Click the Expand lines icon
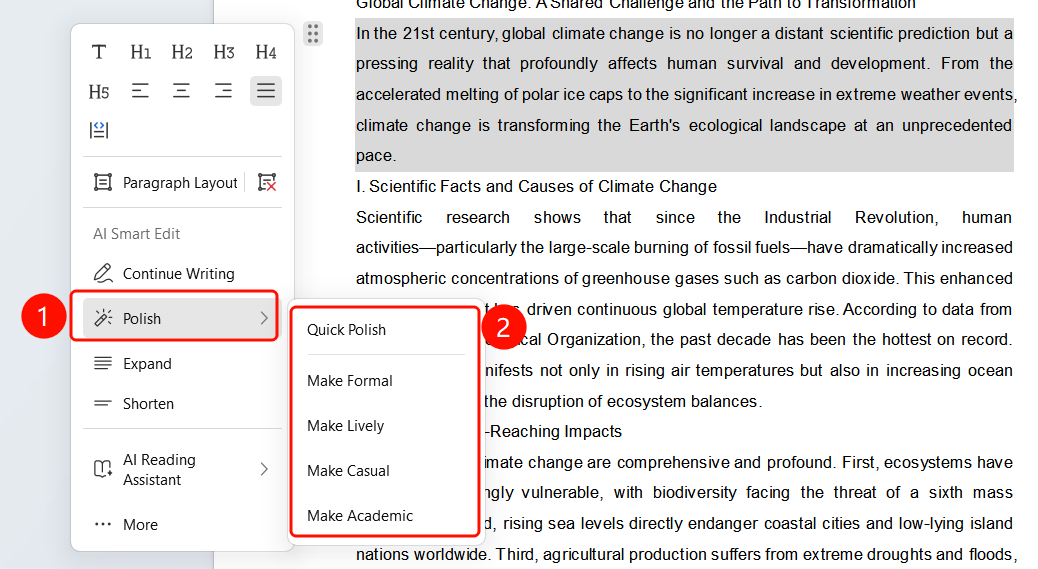 [103, 363]
